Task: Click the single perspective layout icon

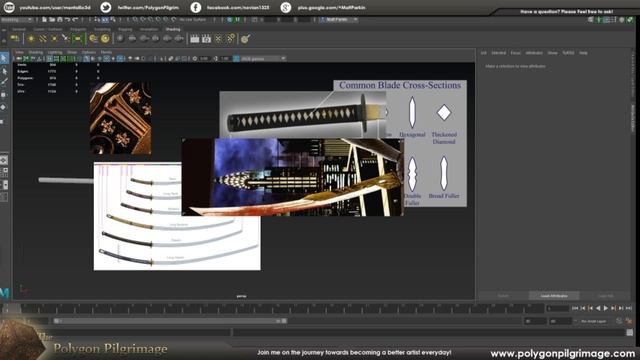Action: tap(4, 160)
